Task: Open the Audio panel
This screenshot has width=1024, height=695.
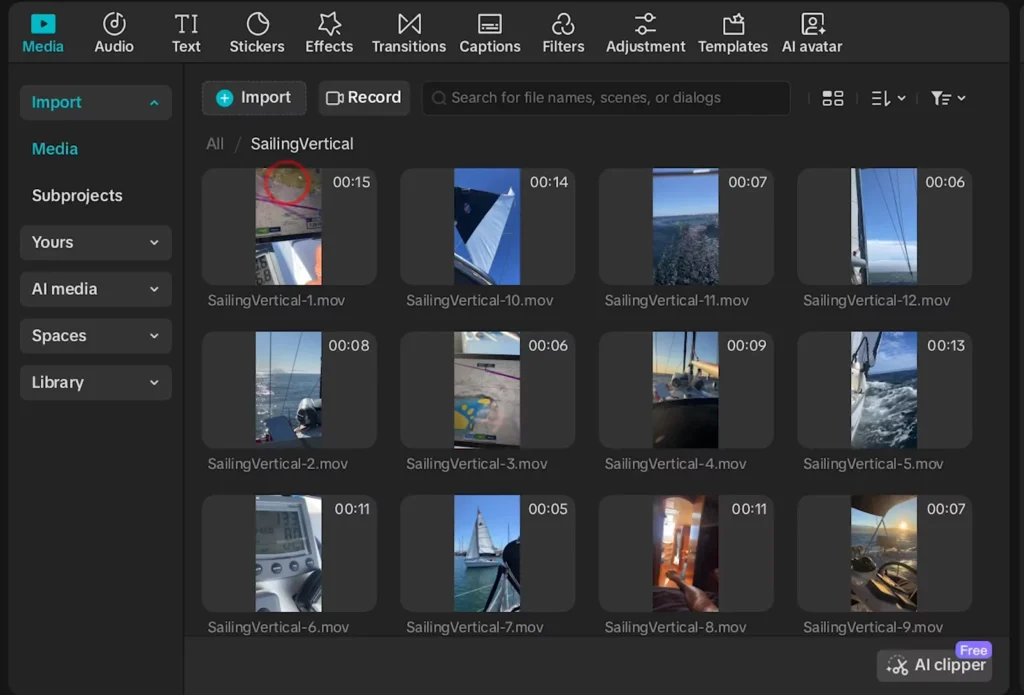Action: pyautogui.click(x=114, y=33)
